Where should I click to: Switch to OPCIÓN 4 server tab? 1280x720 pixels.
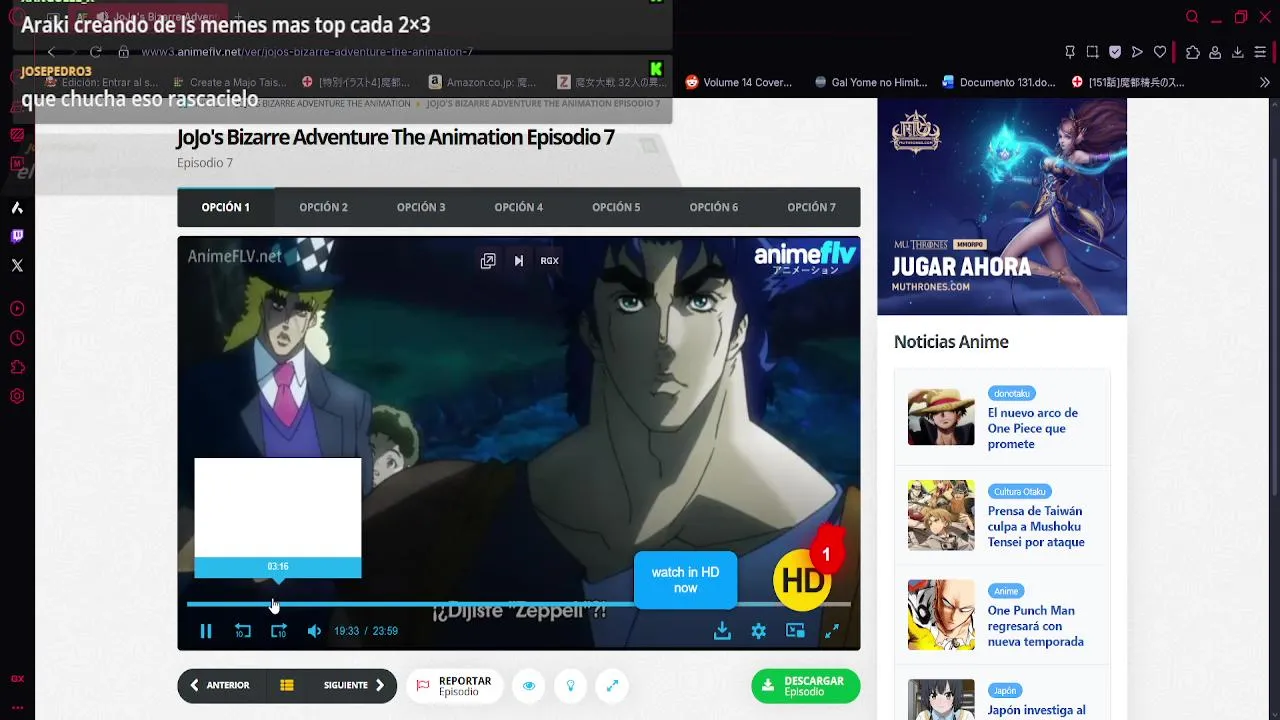click(518, 207)
